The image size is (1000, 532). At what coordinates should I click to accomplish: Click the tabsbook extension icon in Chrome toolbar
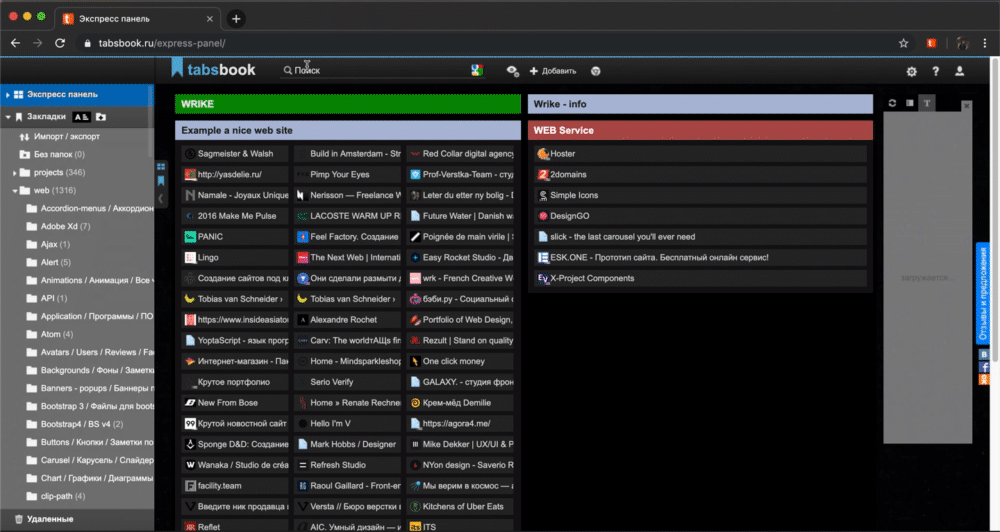pyautogui.click(x=931, y=43)
